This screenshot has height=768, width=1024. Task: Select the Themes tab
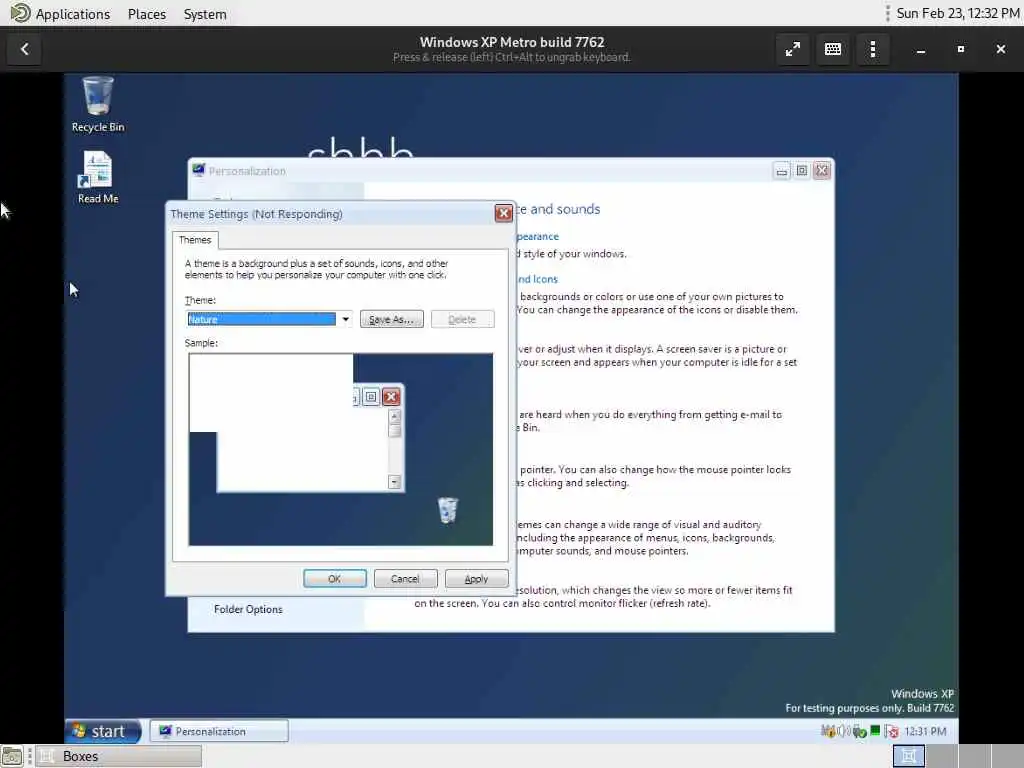click(x=195, y=240)
